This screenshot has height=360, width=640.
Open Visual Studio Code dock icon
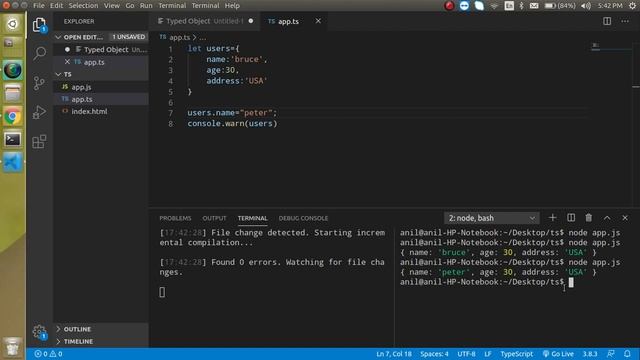[13, 162]
